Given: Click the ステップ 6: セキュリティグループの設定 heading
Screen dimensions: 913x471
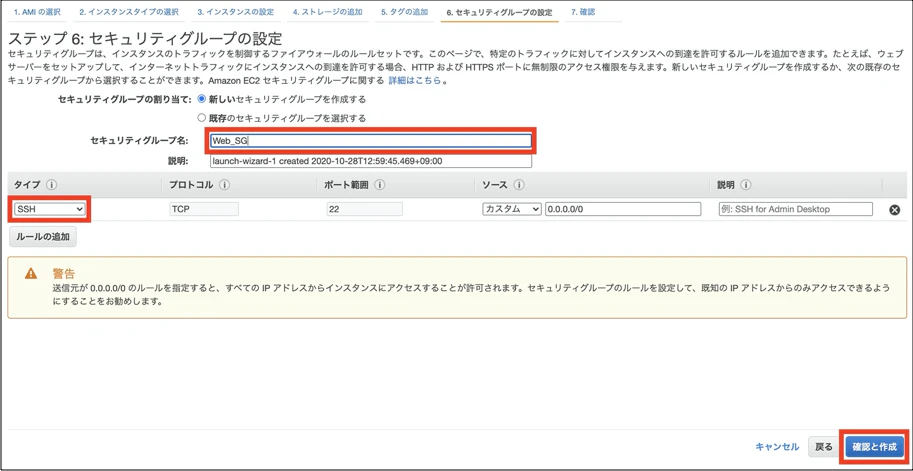Looking at the screenshot, I should [145, 39].
